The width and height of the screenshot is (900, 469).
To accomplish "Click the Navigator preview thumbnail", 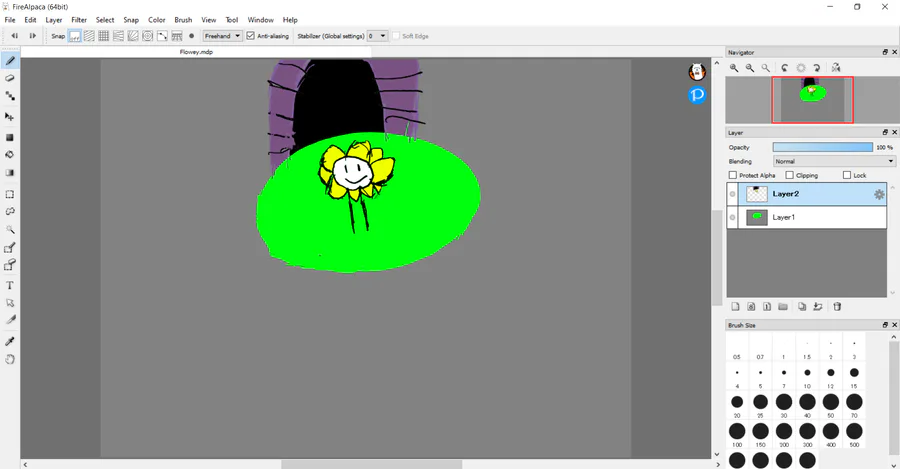I will [x=812, y=100].
